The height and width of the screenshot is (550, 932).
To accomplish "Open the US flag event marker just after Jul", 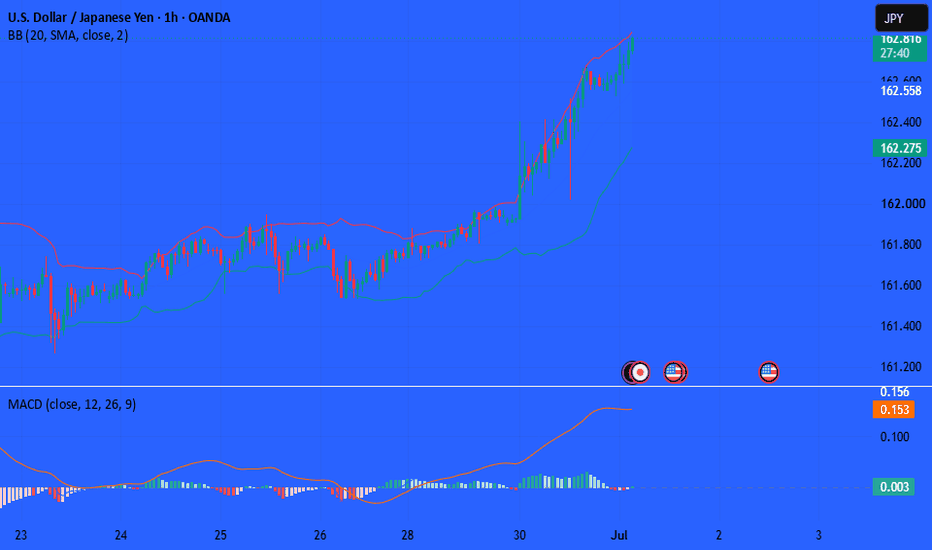I will click(673, 372).
